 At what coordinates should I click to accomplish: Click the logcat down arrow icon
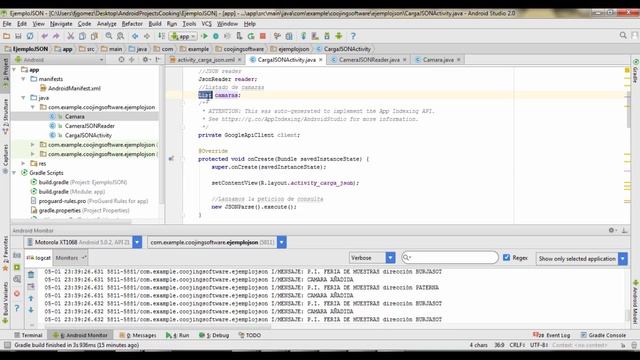click(31, 310)
